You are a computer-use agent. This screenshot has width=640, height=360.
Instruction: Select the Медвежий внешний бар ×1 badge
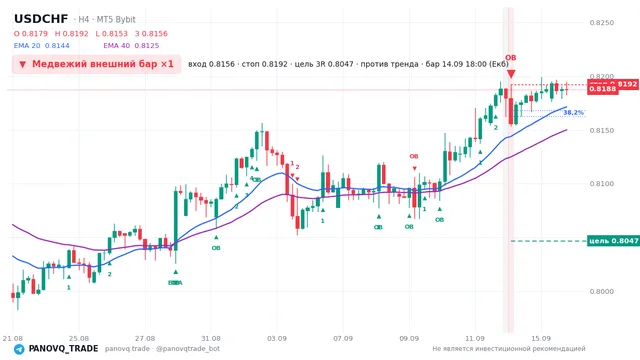(x=96, y=64)
